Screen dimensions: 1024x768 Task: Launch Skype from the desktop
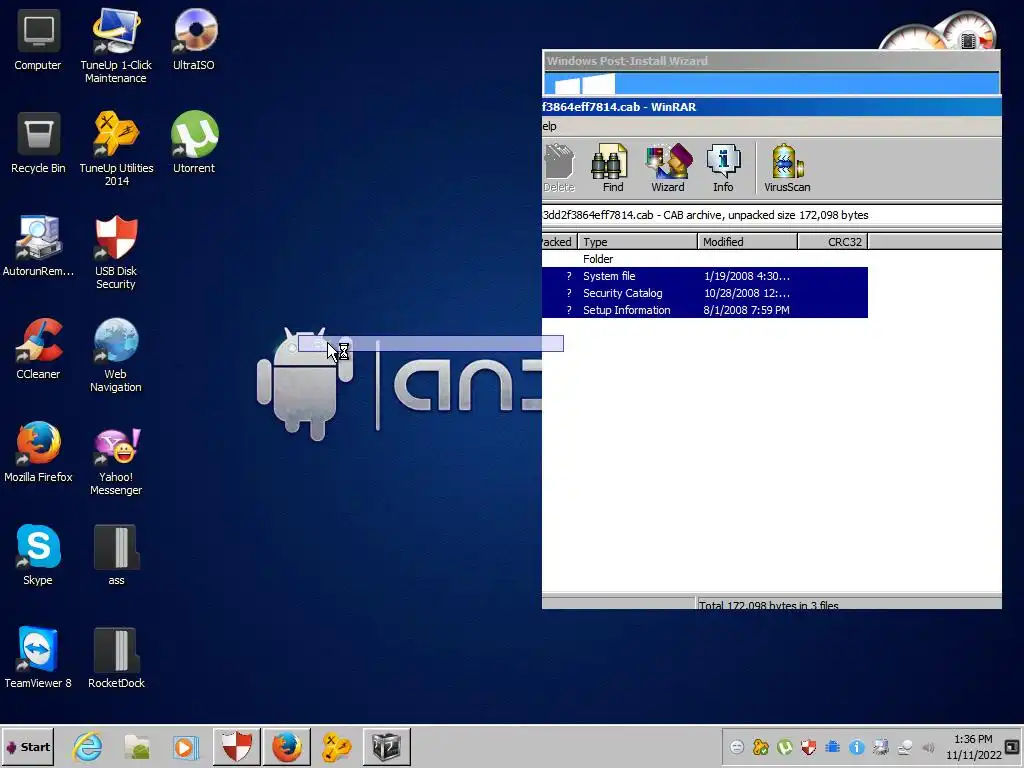(38, 555)
